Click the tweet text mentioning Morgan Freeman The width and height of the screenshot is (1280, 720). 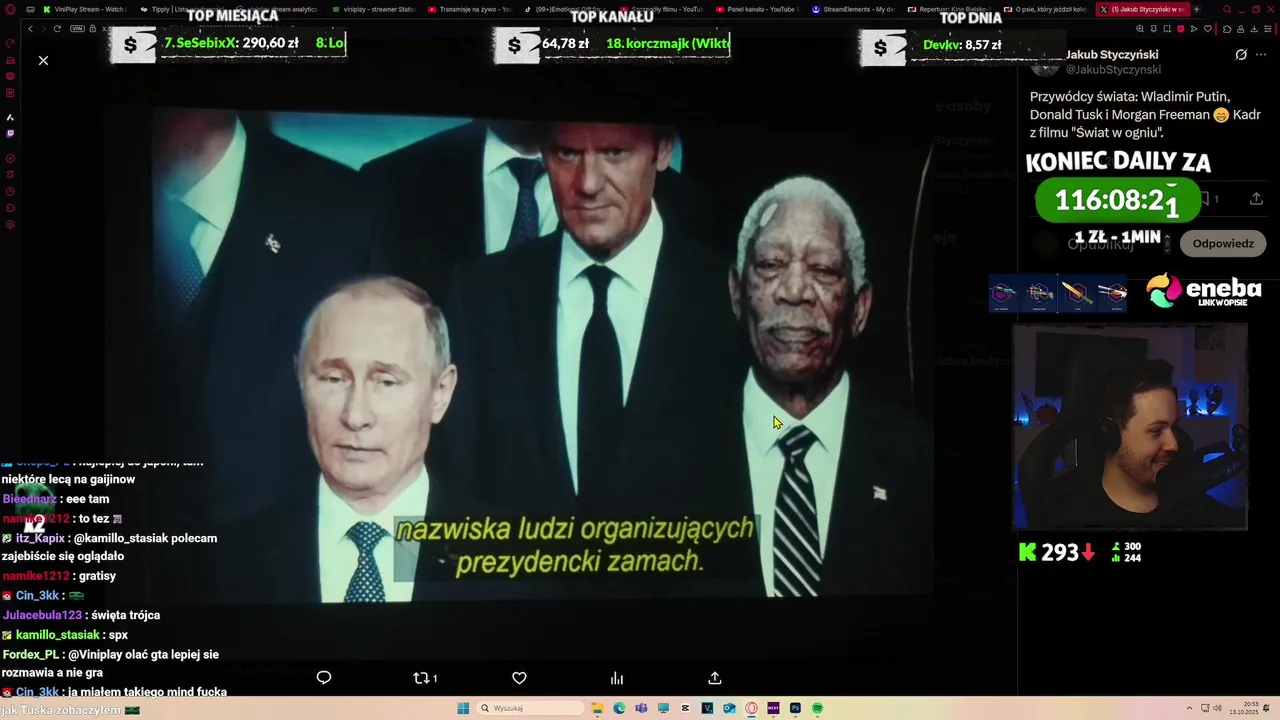[x=1145, y=114]
